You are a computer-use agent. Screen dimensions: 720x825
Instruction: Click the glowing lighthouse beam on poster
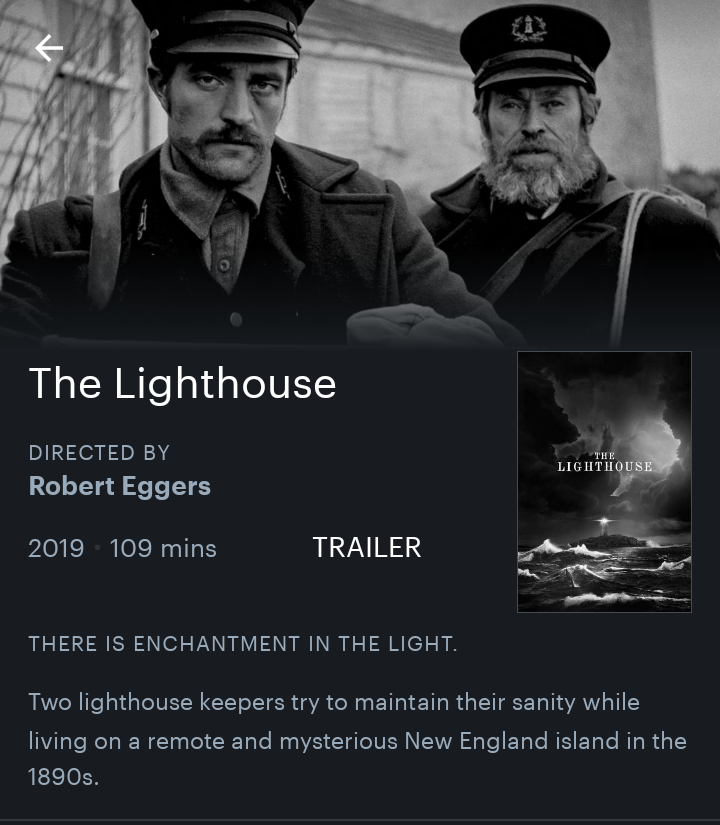tap(605, 522)
